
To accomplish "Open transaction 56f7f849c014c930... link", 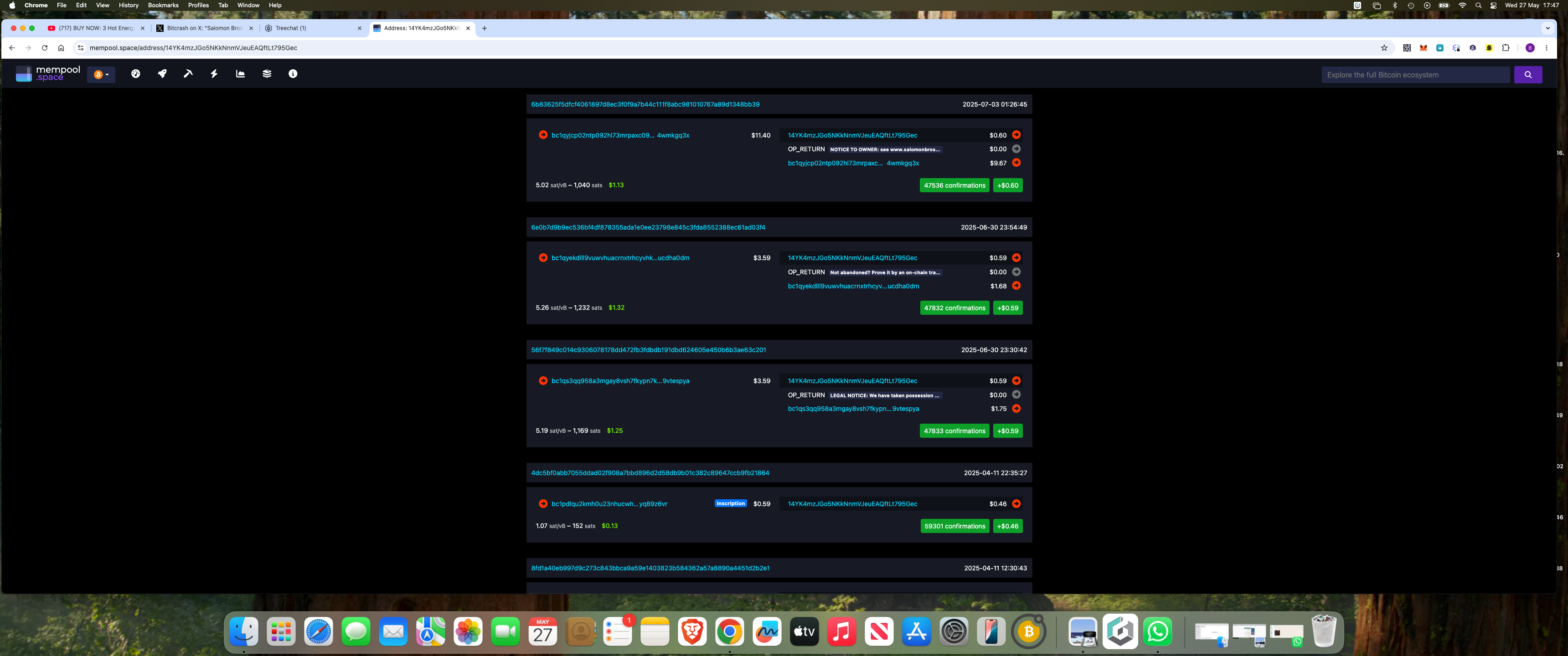I will [x=648, y=350].
